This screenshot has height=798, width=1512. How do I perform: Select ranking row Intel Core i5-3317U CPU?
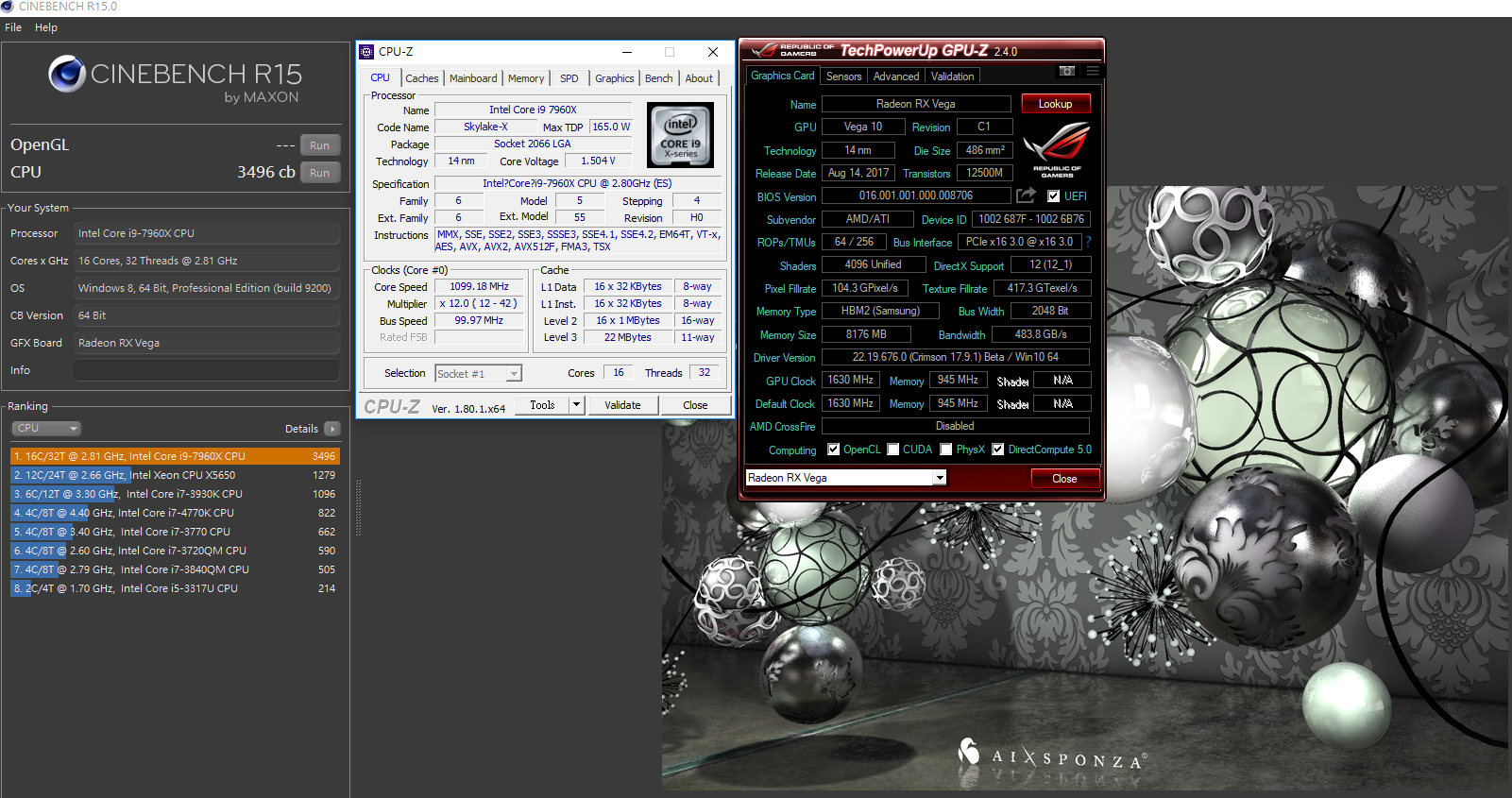(x=174, y=588)
